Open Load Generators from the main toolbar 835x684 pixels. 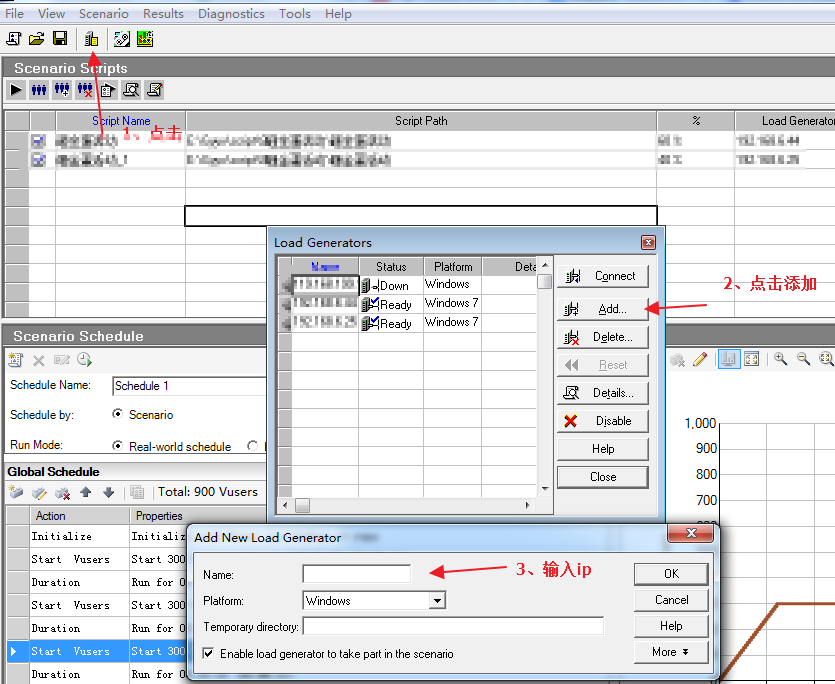click(92, 39)
